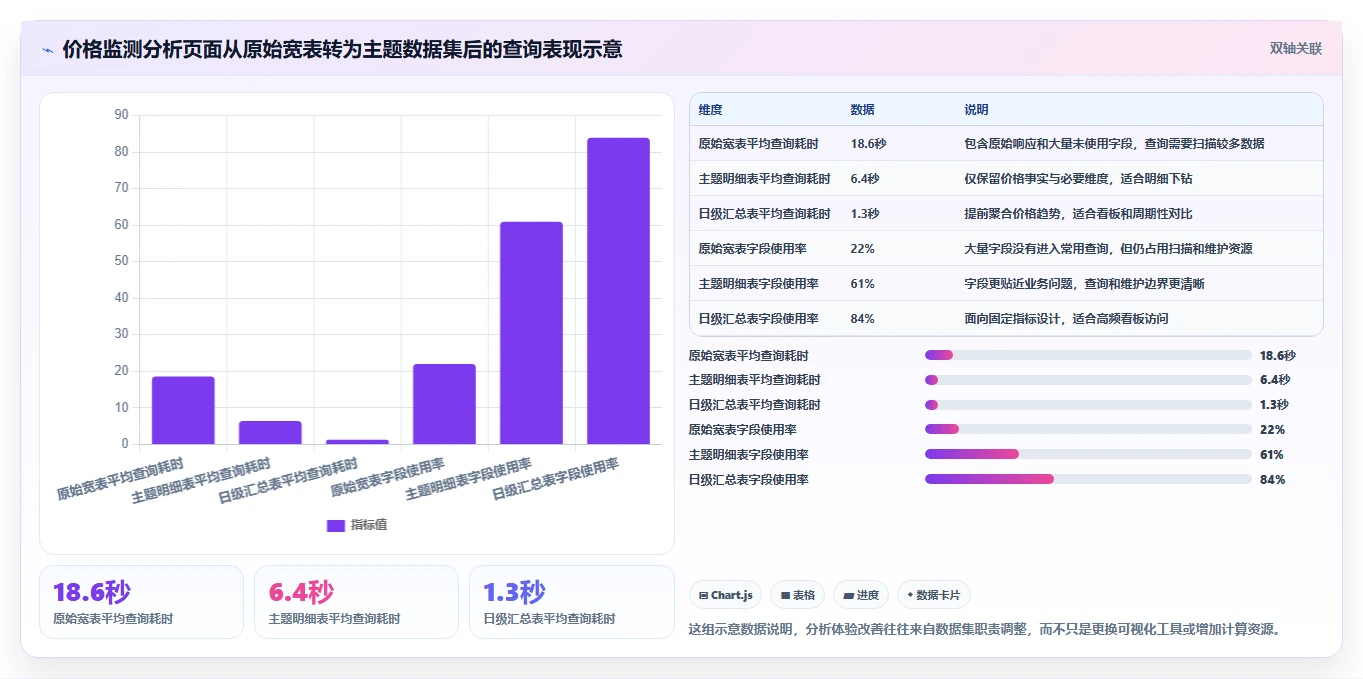Click the 日级汇总表字段使用率 progress bar

[x=1088, y=479]
